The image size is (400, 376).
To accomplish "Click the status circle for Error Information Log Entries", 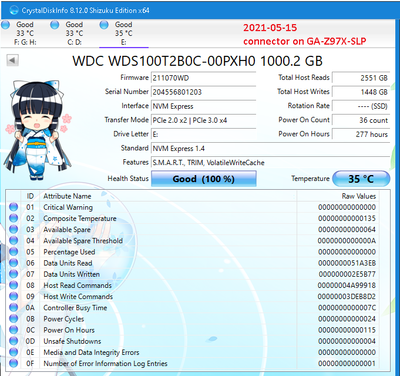I will [13, 363].
